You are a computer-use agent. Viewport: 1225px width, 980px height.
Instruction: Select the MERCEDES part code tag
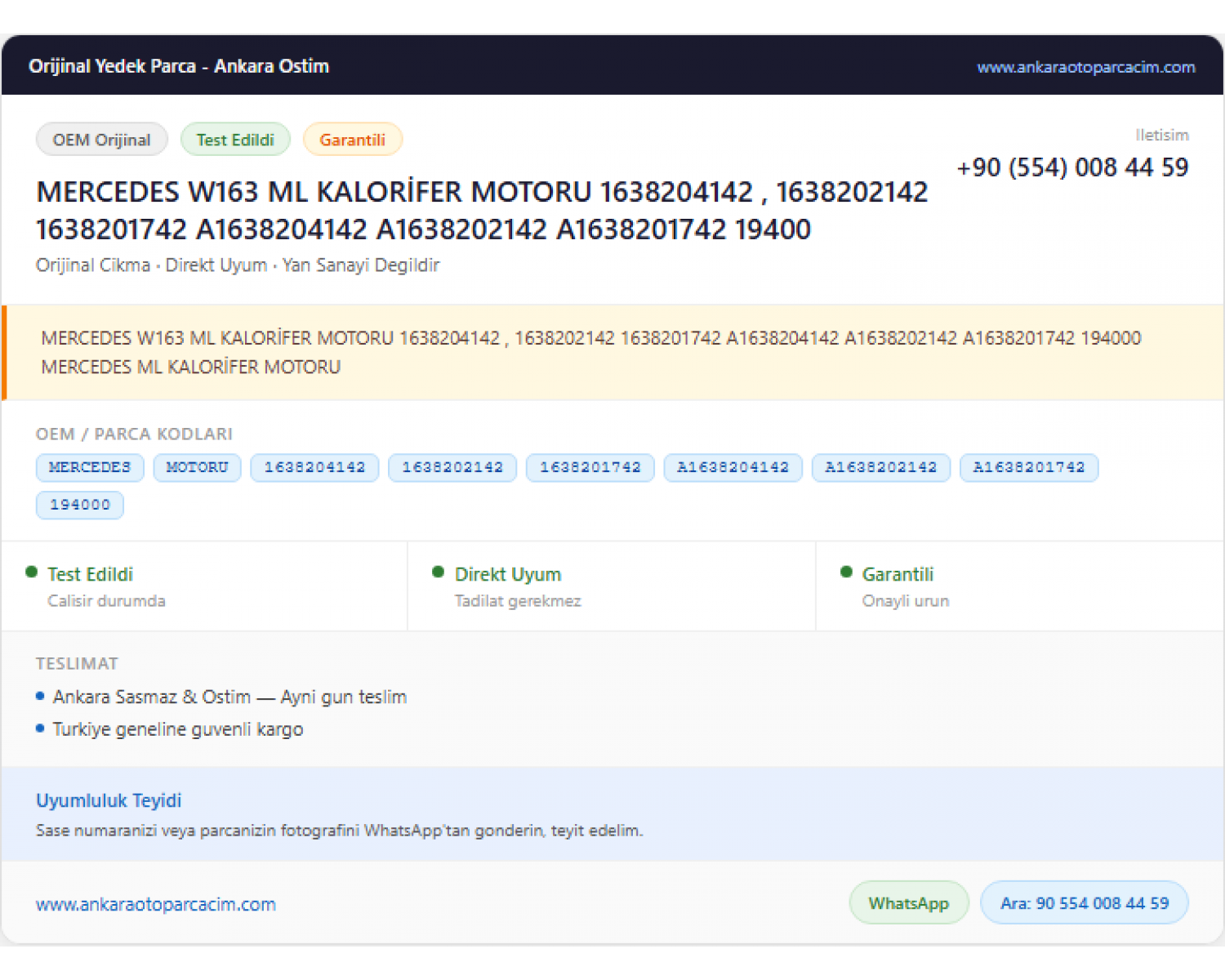pyautogui.click(x=90, y=468)
